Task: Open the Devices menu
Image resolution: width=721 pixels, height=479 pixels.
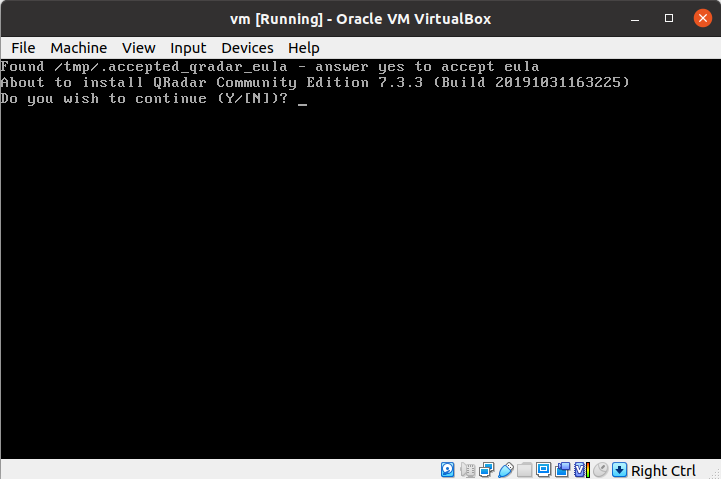Action: pos(247,48)
